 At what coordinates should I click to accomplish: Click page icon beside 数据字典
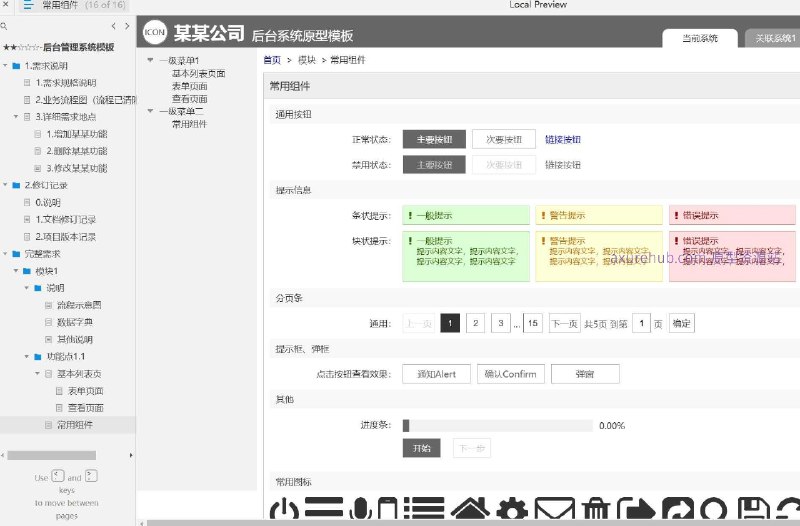[48, 322]
